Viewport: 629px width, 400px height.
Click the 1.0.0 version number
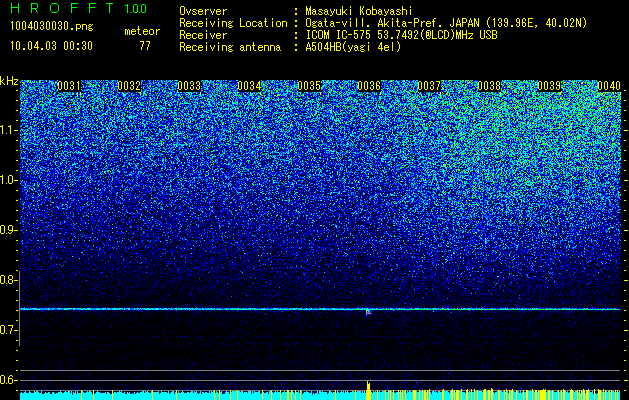(136, 9)
